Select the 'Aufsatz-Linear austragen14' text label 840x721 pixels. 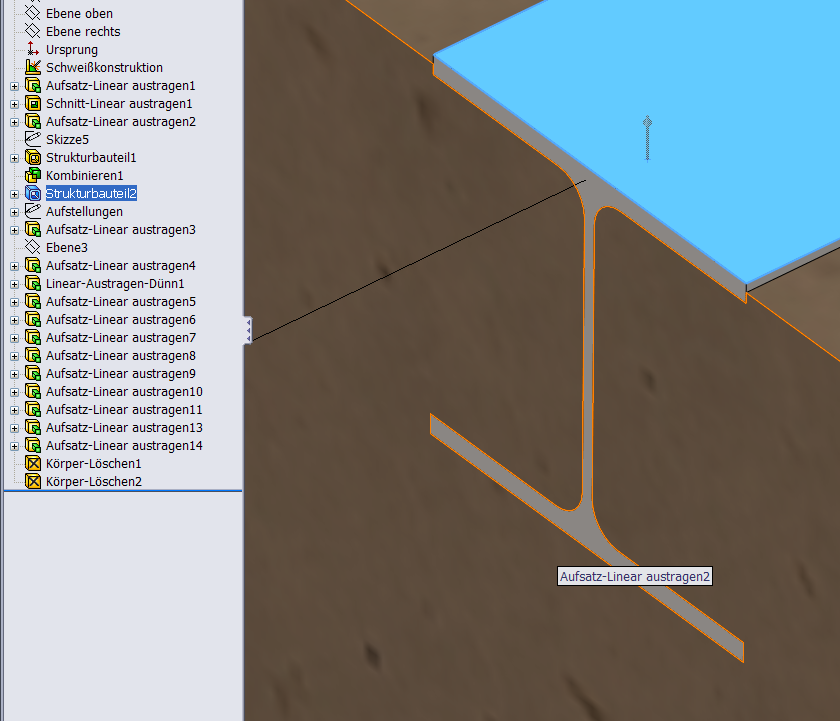[x=124, y=446]
